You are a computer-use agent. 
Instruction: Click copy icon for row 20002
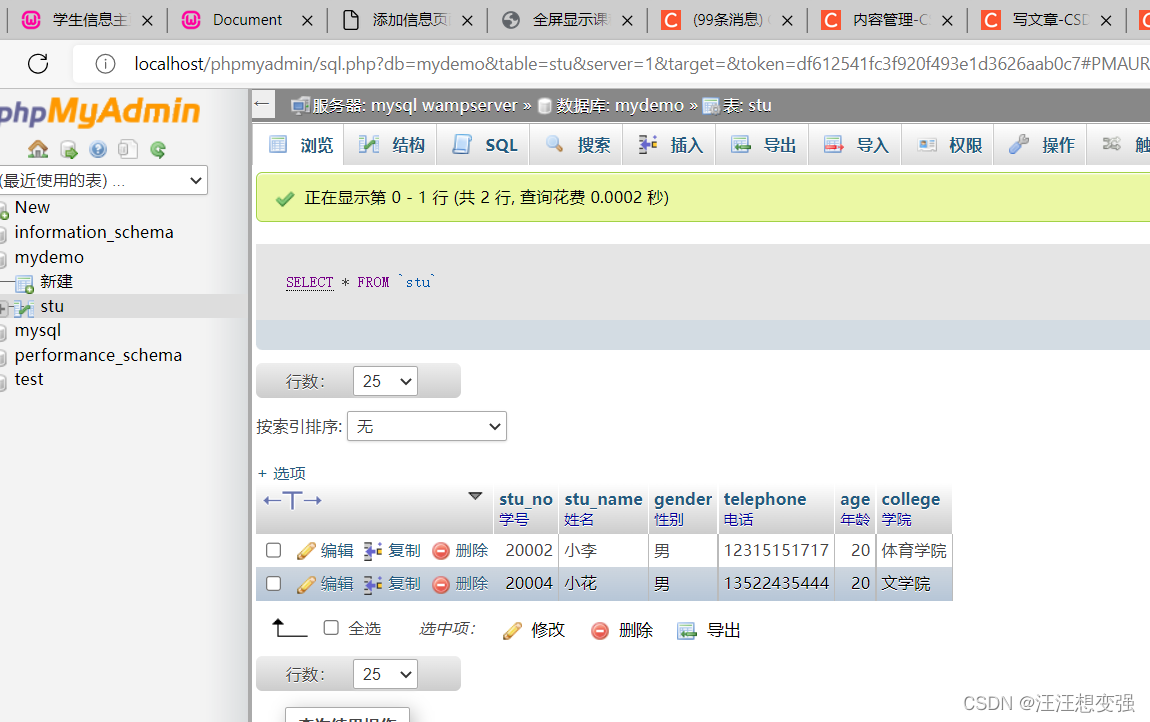point(373,550)
